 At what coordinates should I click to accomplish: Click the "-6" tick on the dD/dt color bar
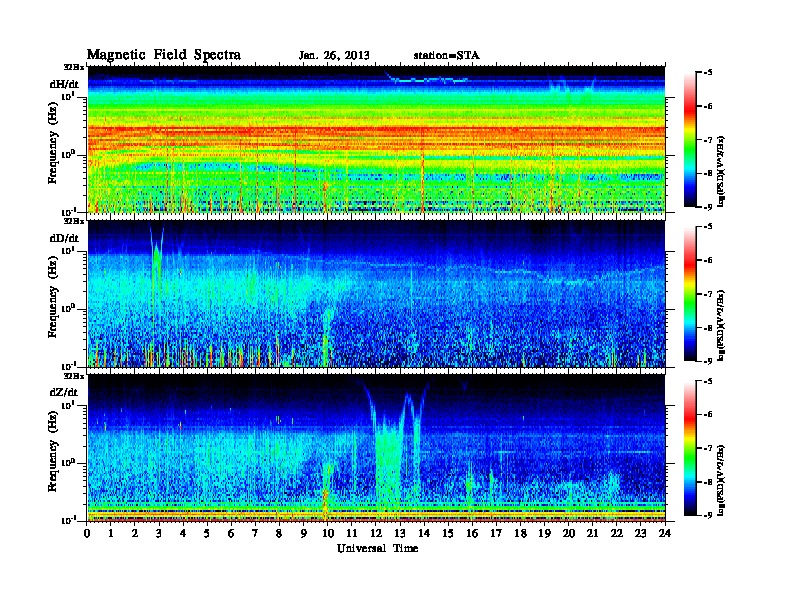point(708,261)
